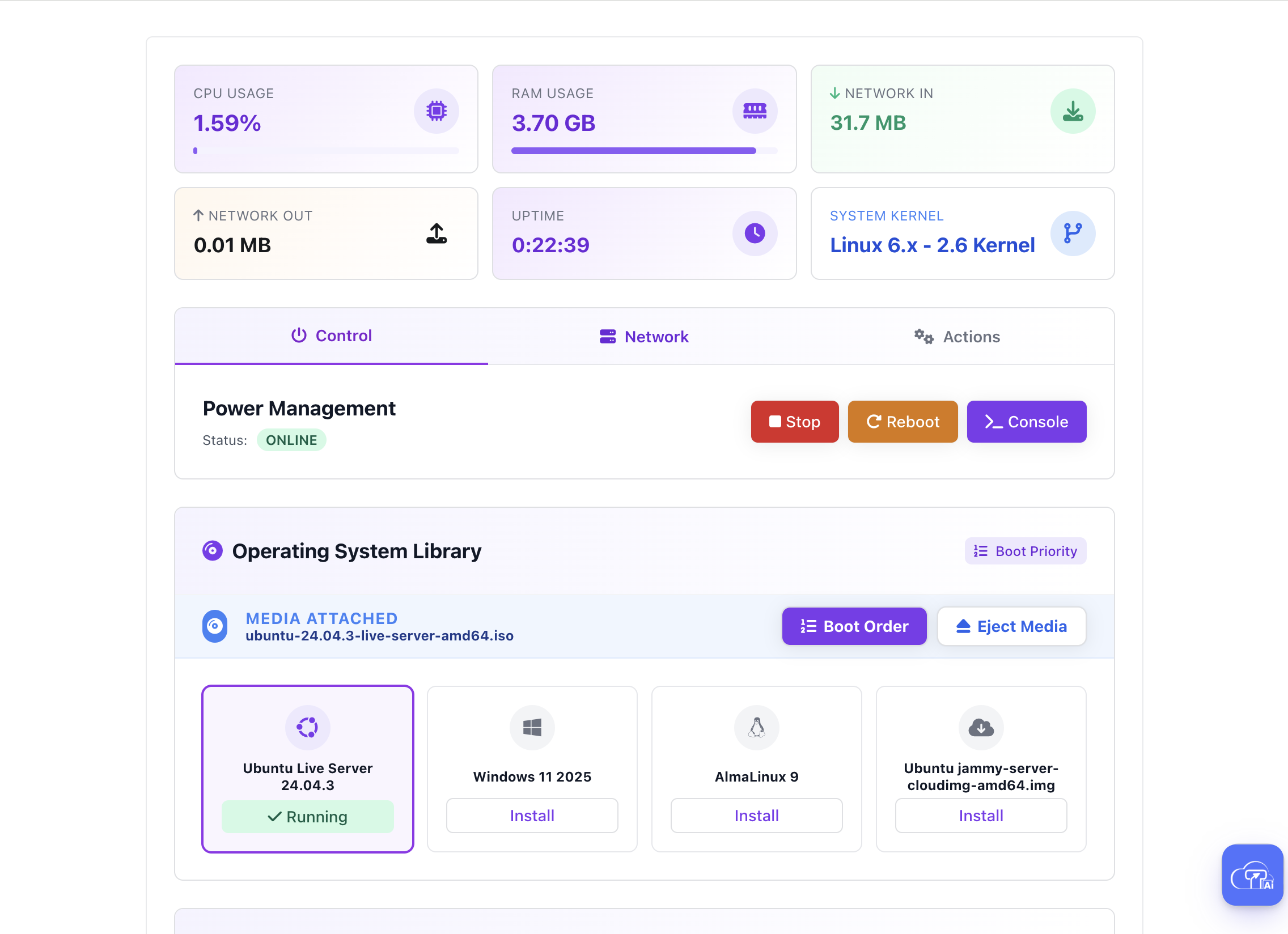Click the Network In download icon

click(1073, 111)
